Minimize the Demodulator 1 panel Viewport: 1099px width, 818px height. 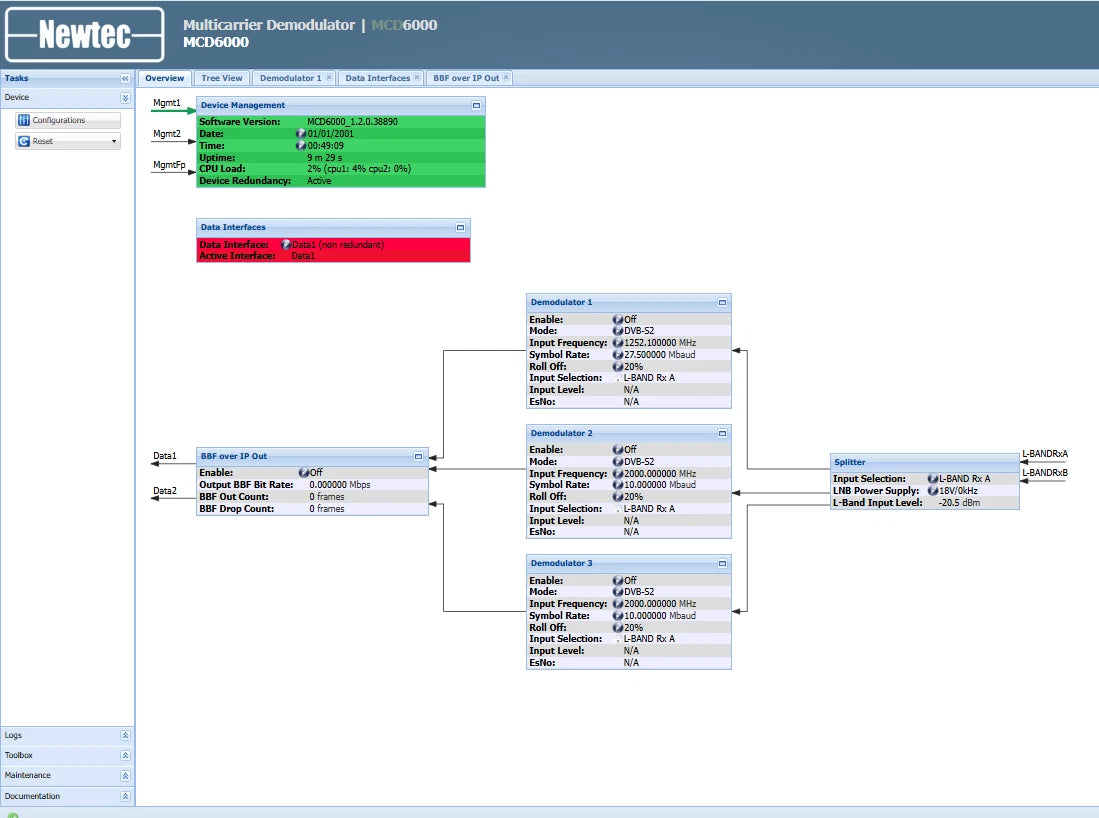pos(723,302)
